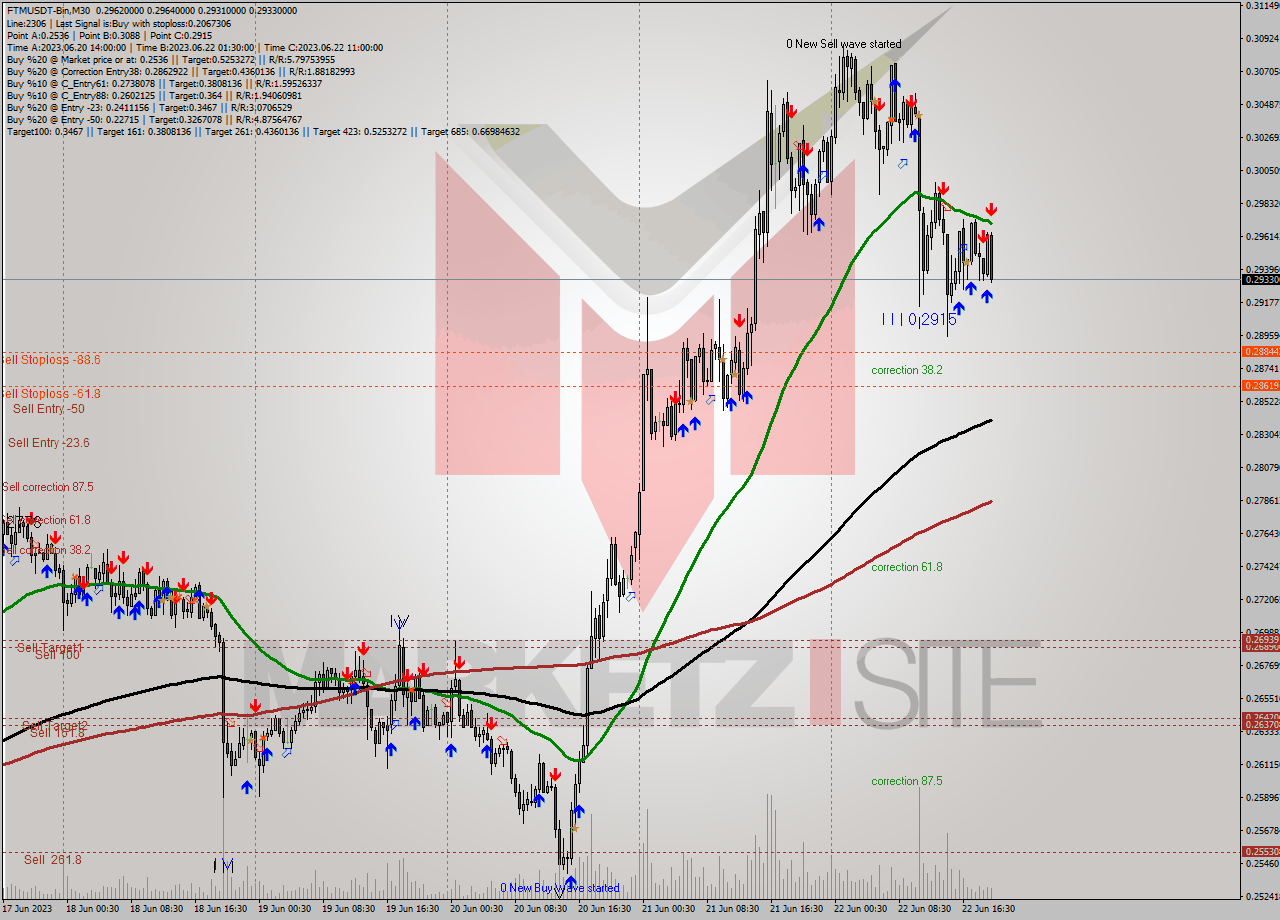Click the '17 Jun 2023' date label
The image size is (1280, 920).
28,910
